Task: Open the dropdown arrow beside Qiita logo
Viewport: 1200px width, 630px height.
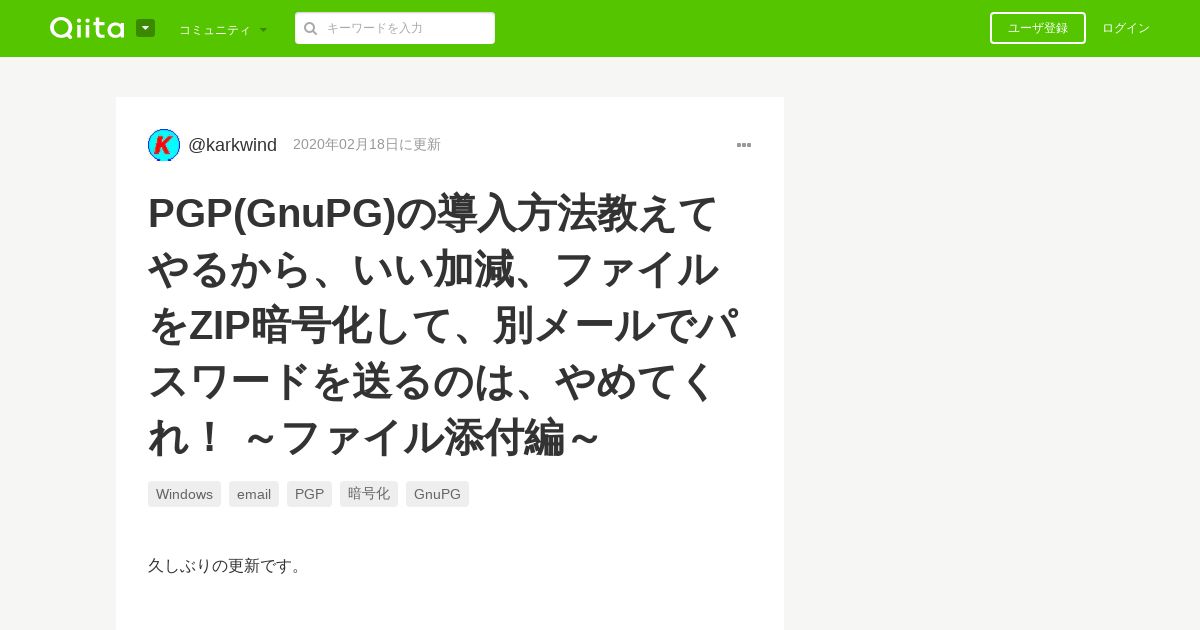Action: pyautogui.click(x=145, y=28)
